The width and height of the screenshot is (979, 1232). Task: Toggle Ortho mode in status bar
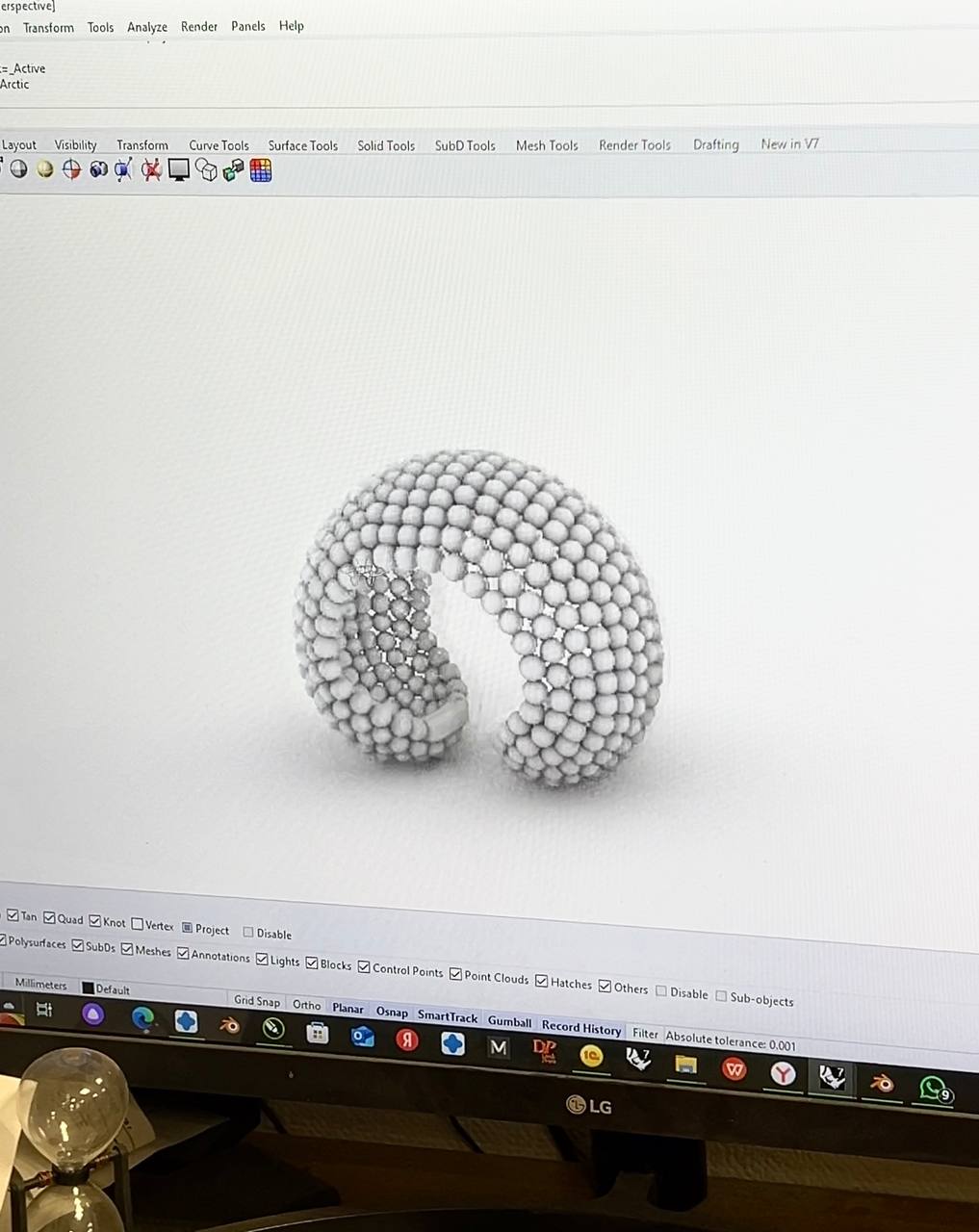pyautogui.click(x=307, y=1005)
